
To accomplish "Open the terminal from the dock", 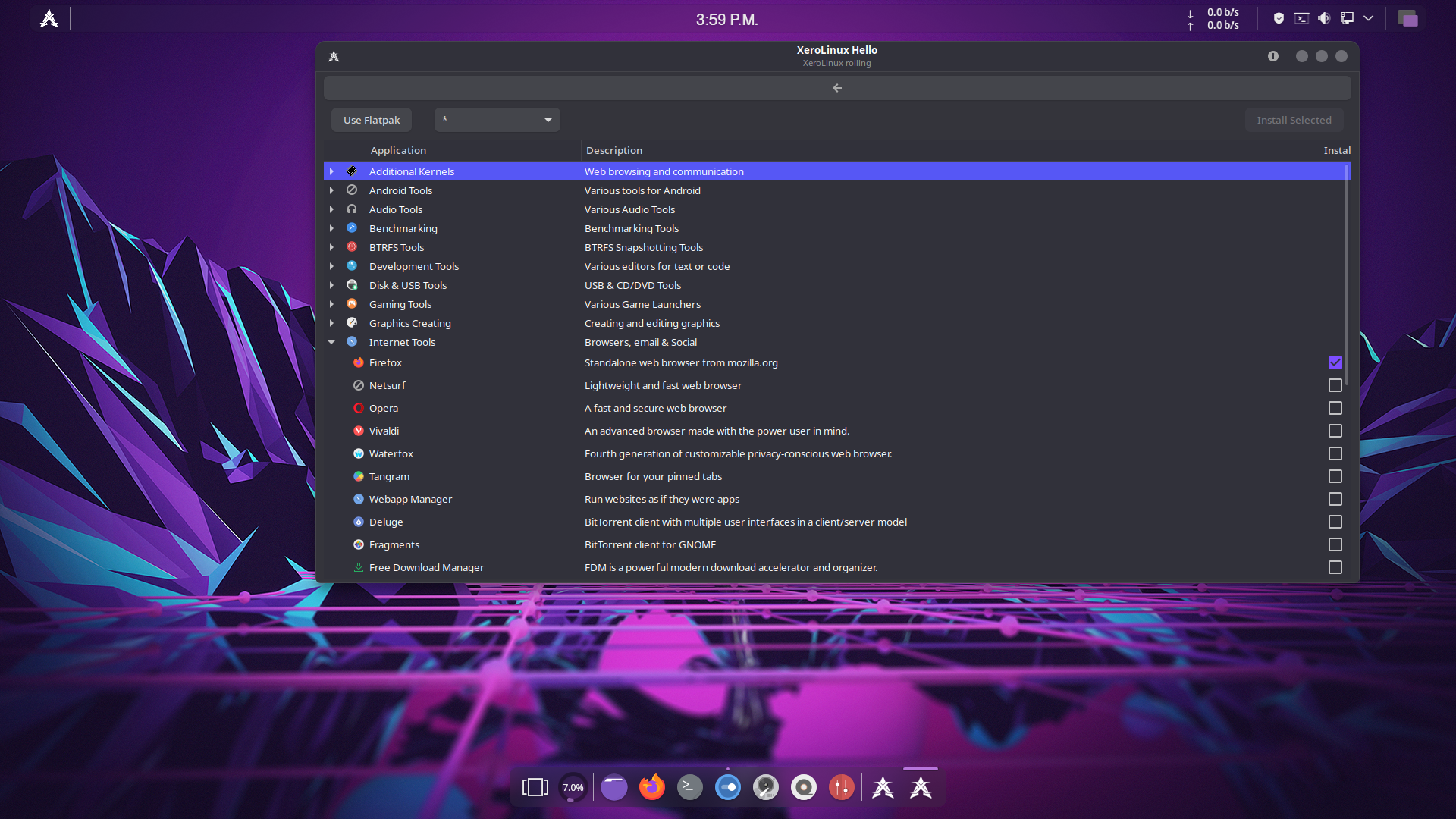I will pos(689,787).
